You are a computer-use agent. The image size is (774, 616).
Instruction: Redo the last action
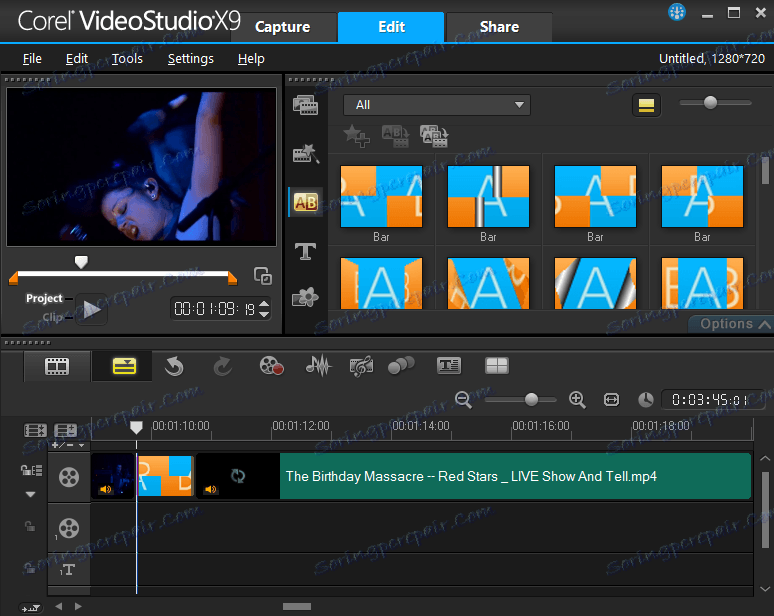tap(223, 366)
